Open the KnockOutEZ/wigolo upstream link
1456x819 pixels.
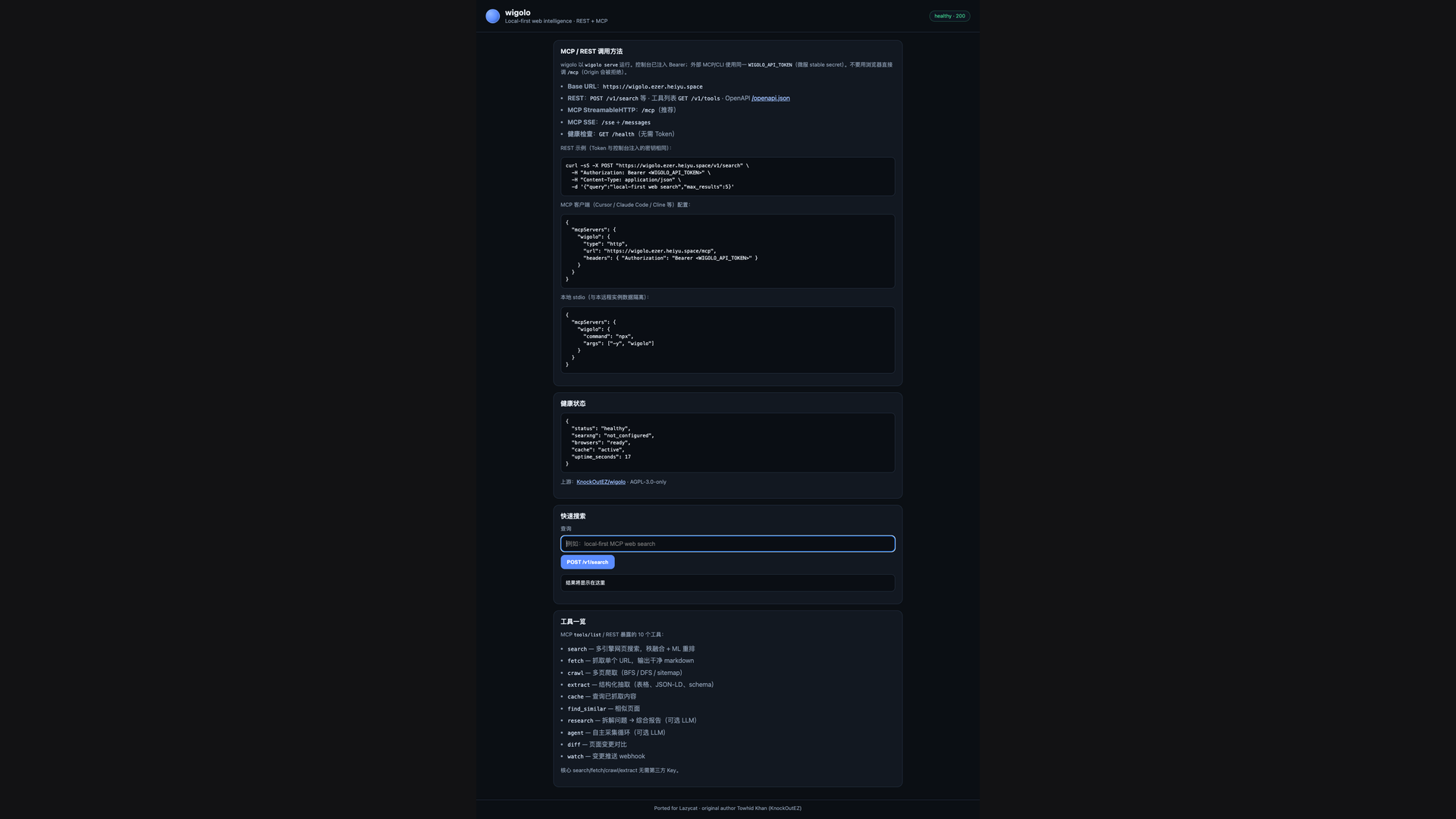(601, 482)
